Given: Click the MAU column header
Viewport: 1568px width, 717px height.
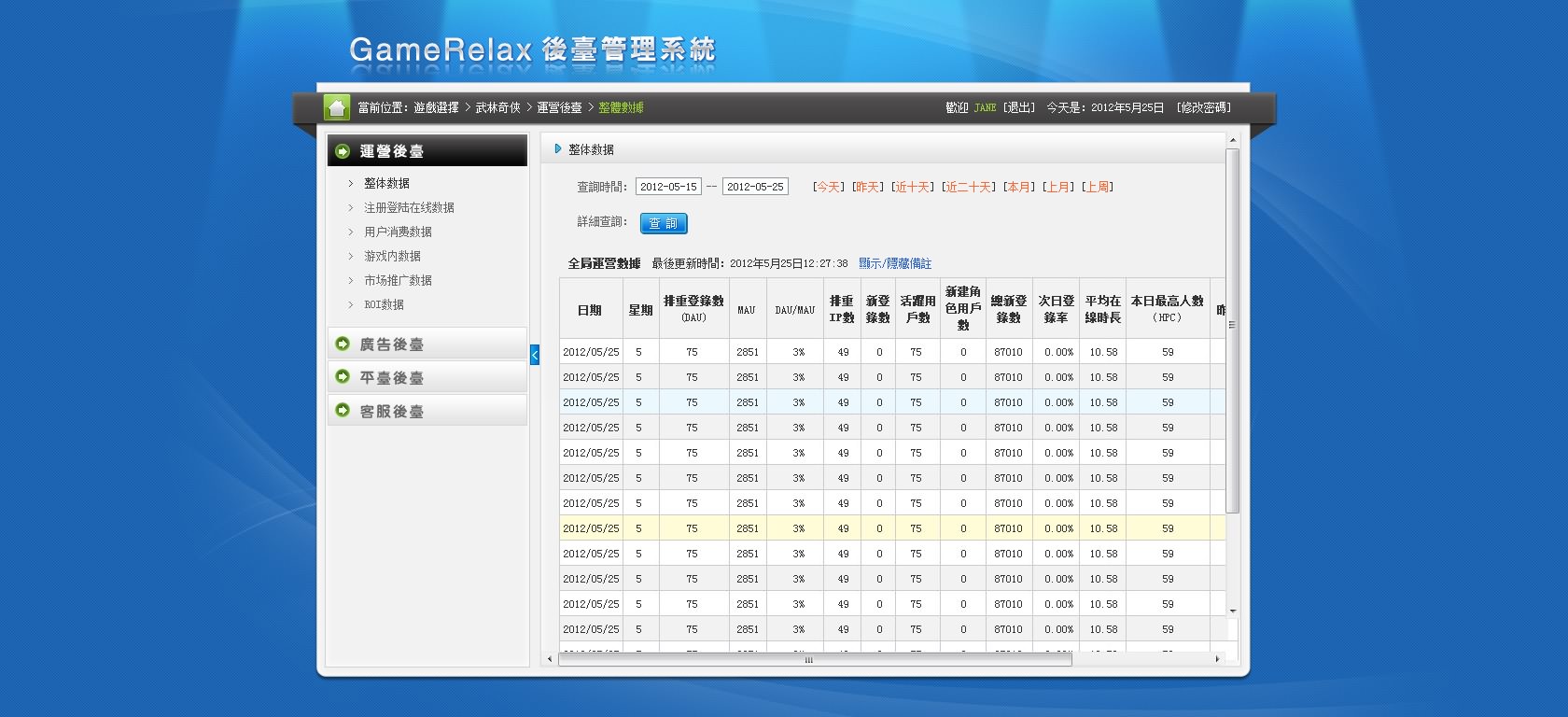Looking at the screenshot, I should pos(747,309).
